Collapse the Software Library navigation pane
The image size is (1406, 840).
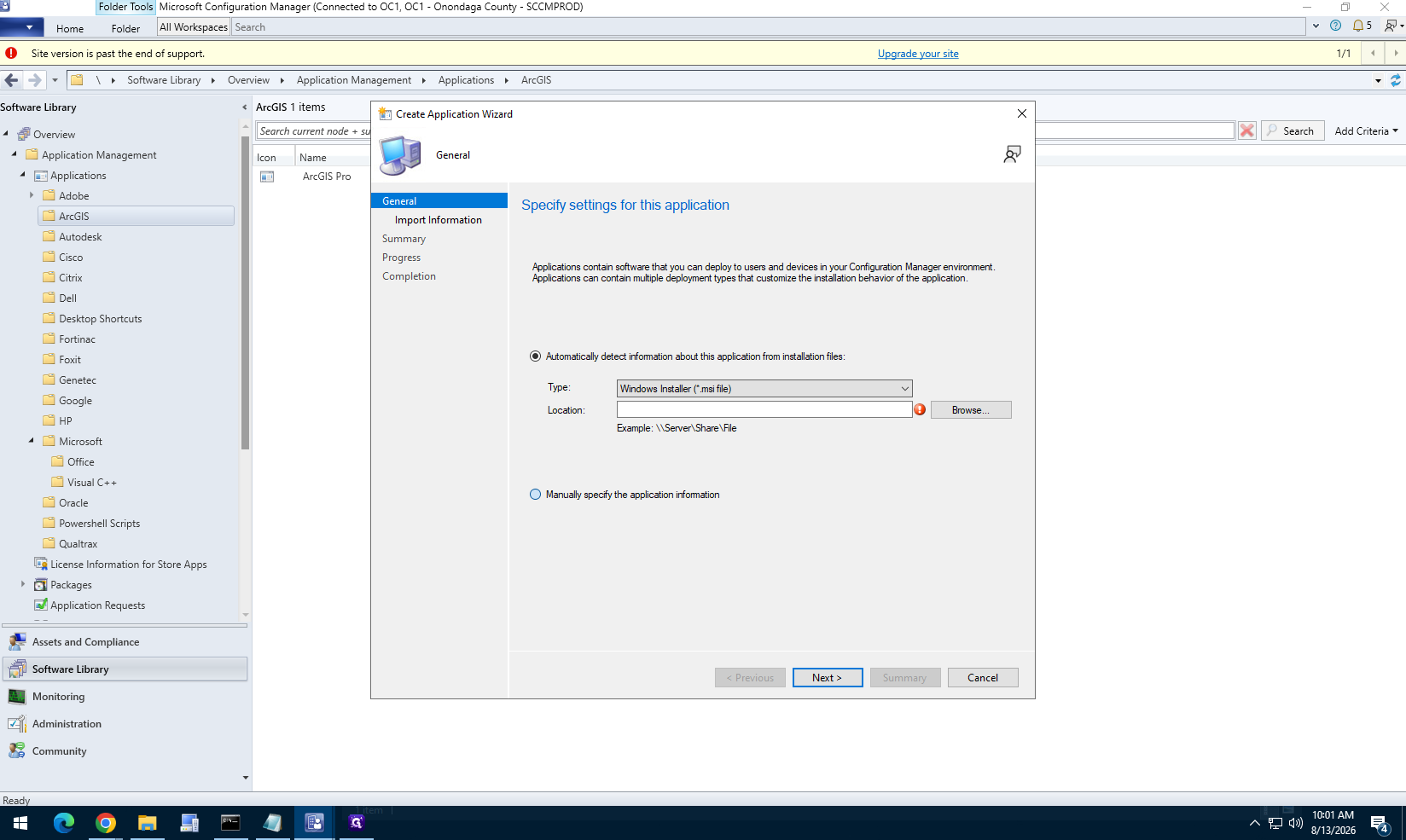point(245,107)
